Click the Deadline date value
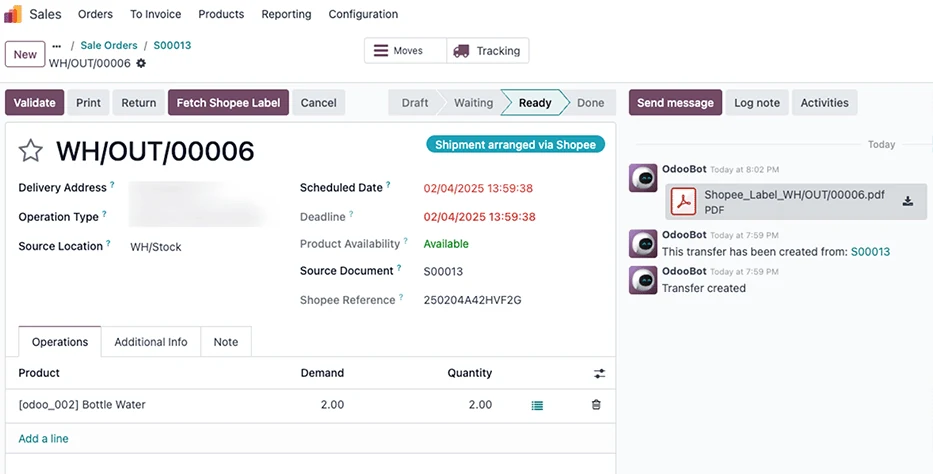 pyautogui.click(x=480, y=216)
